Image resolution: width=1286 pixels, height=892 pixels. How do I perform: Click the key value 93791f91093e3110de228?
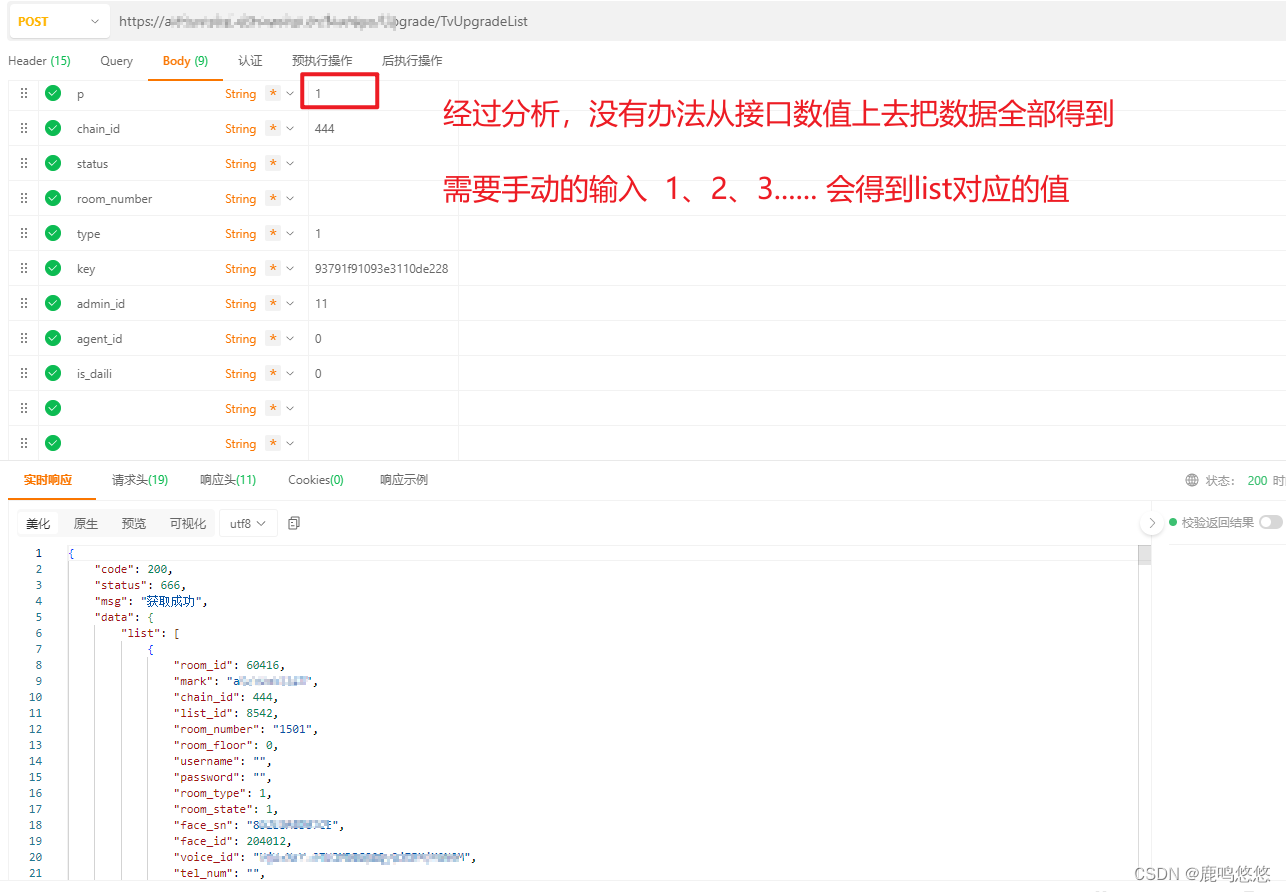click(381, 268)
